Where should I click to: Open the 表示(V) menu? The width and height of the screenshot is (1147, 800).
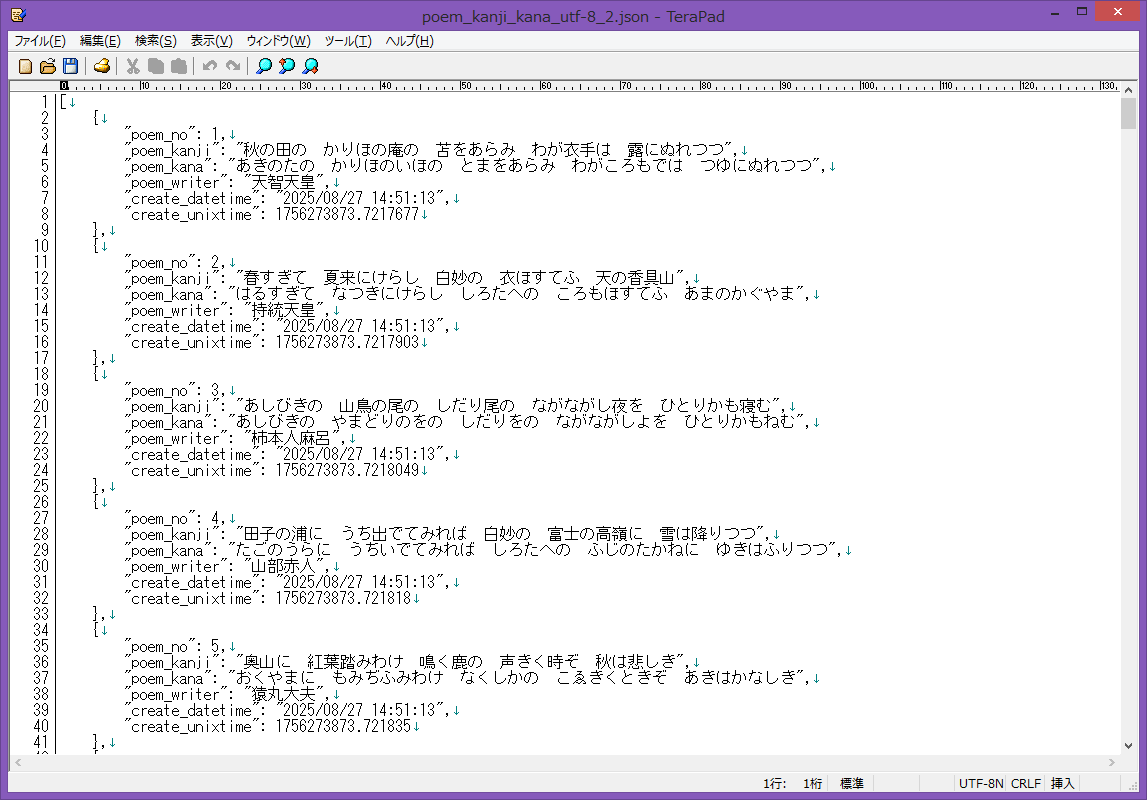pyautogui.click(x=211, y=41)
